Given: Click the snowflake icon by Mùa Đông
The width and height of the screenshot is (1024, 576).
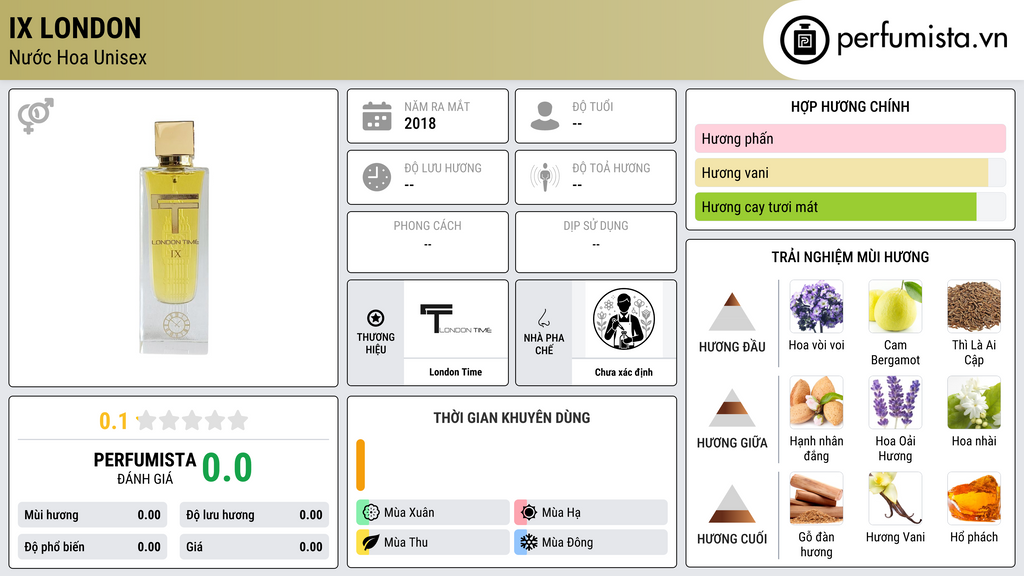Looking at the screenshot, I should pos(528,542).
